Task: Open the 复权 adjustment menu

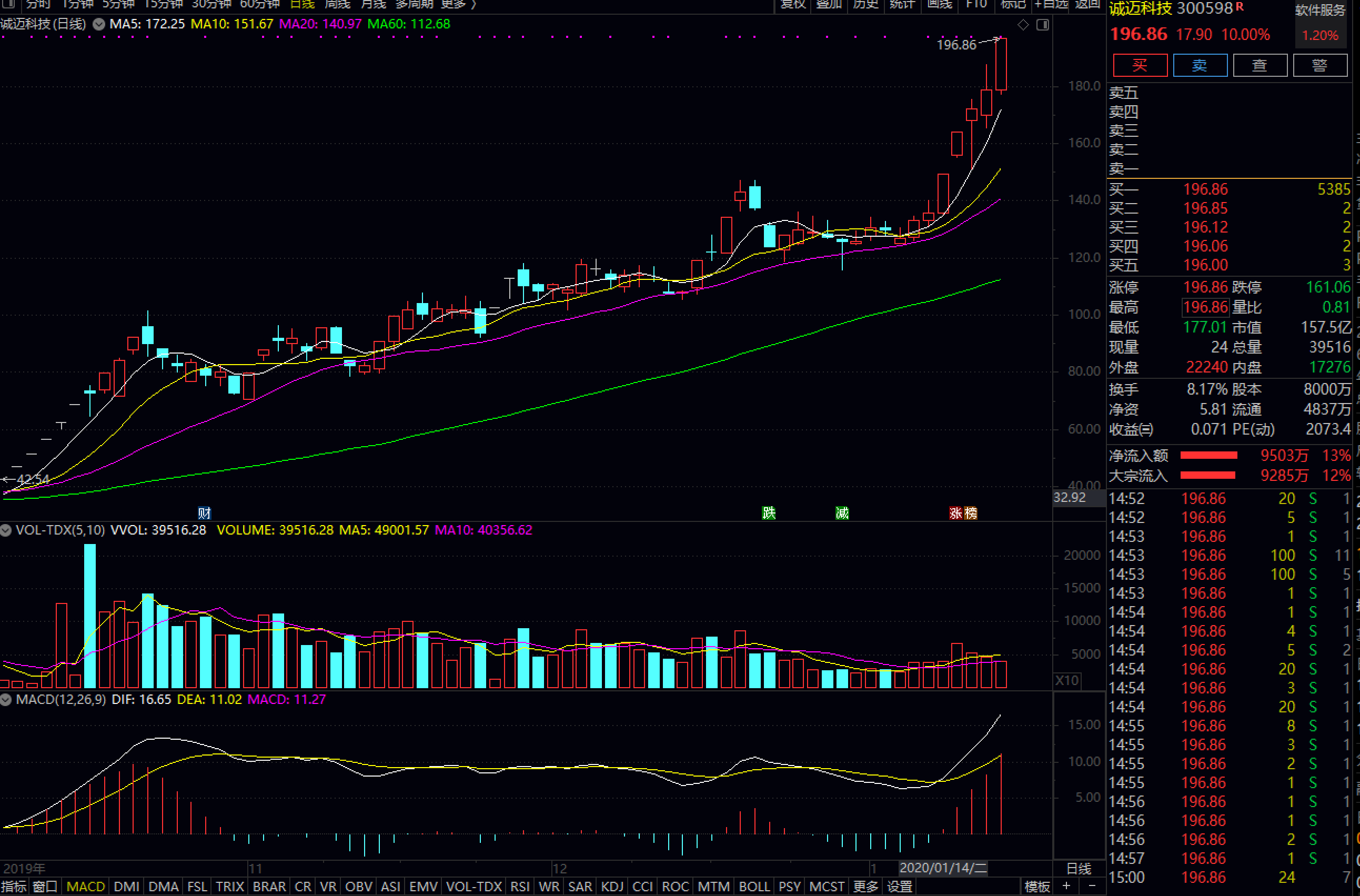Action: point(792,4)
